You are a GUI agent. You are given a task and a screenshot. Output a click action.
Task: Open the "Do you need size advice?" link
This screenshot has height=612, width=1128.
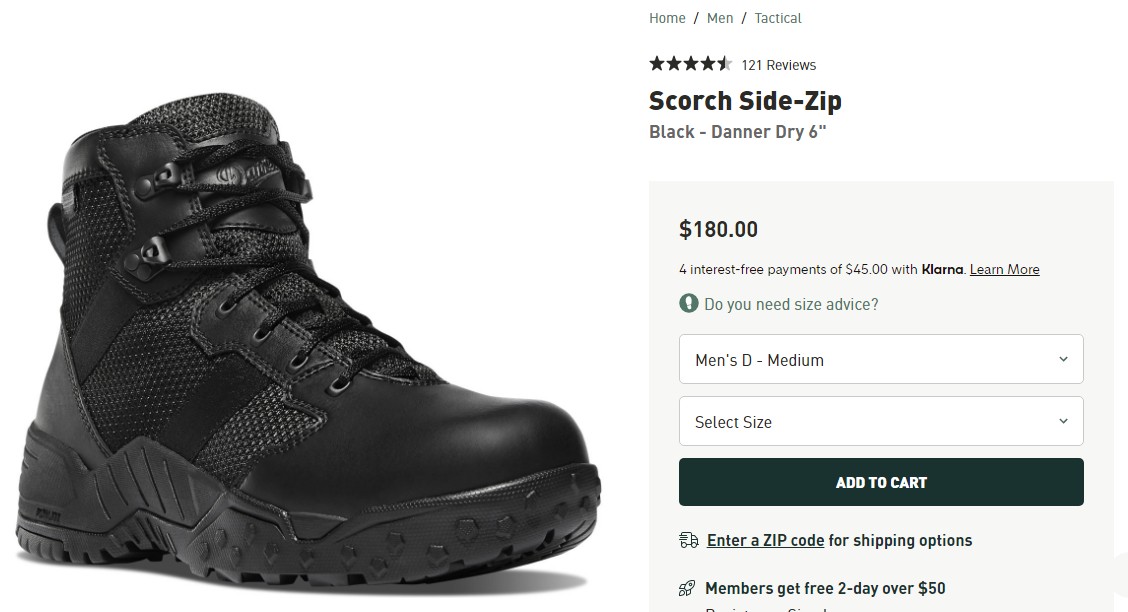pyautogui.click(x=791, y=304)
